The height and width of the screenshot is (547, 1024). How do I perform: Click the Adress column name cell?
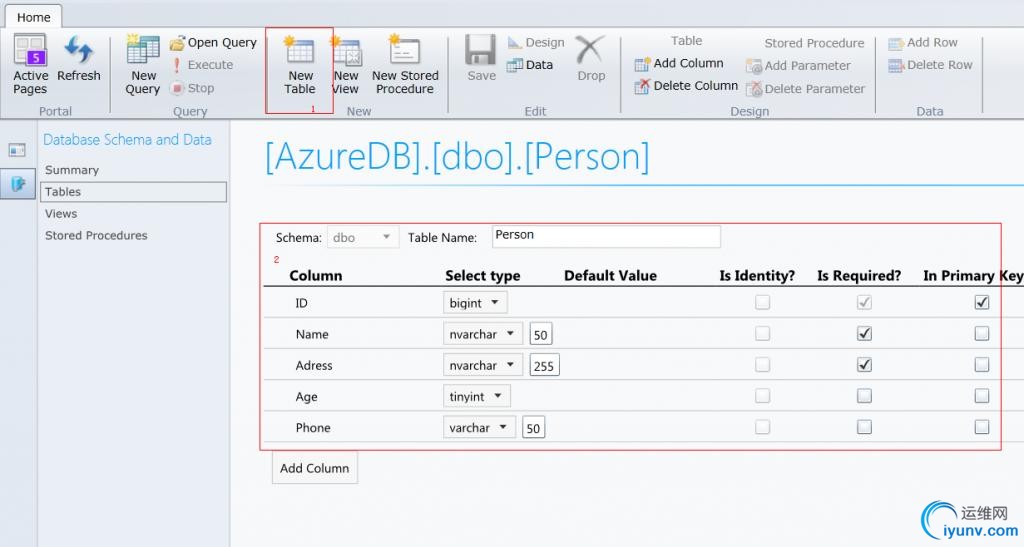(x=314, y=366)
